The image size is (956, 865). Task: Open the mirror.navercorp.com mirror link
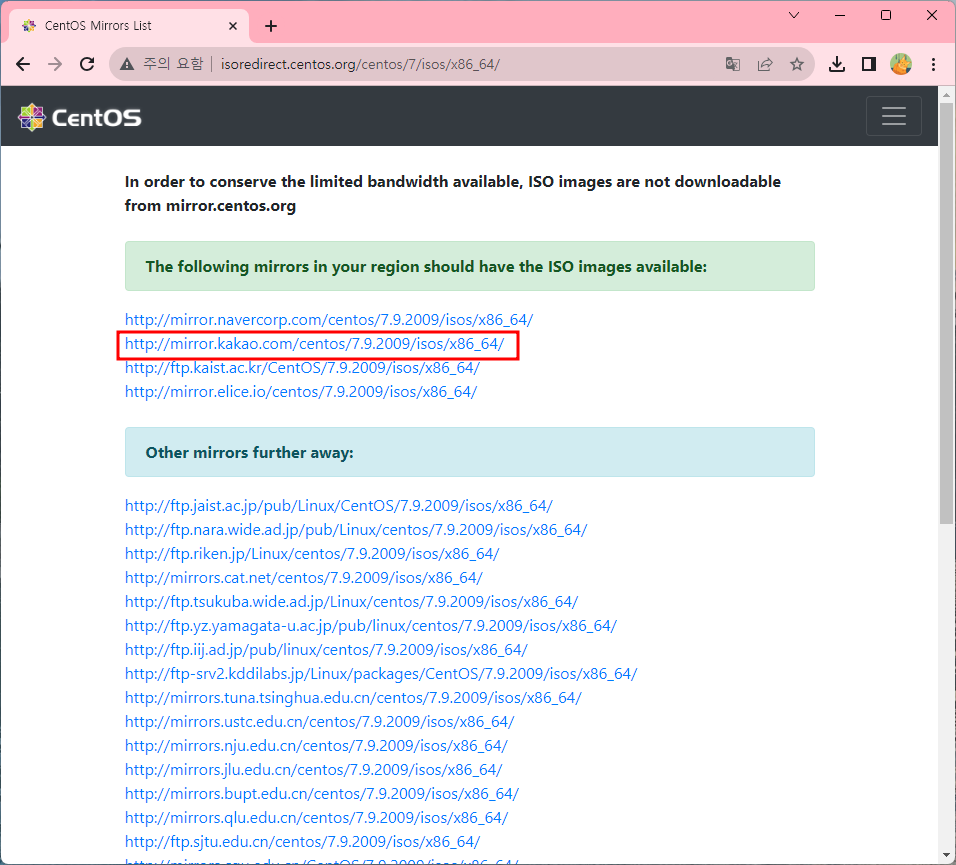[x=329, y=319]
